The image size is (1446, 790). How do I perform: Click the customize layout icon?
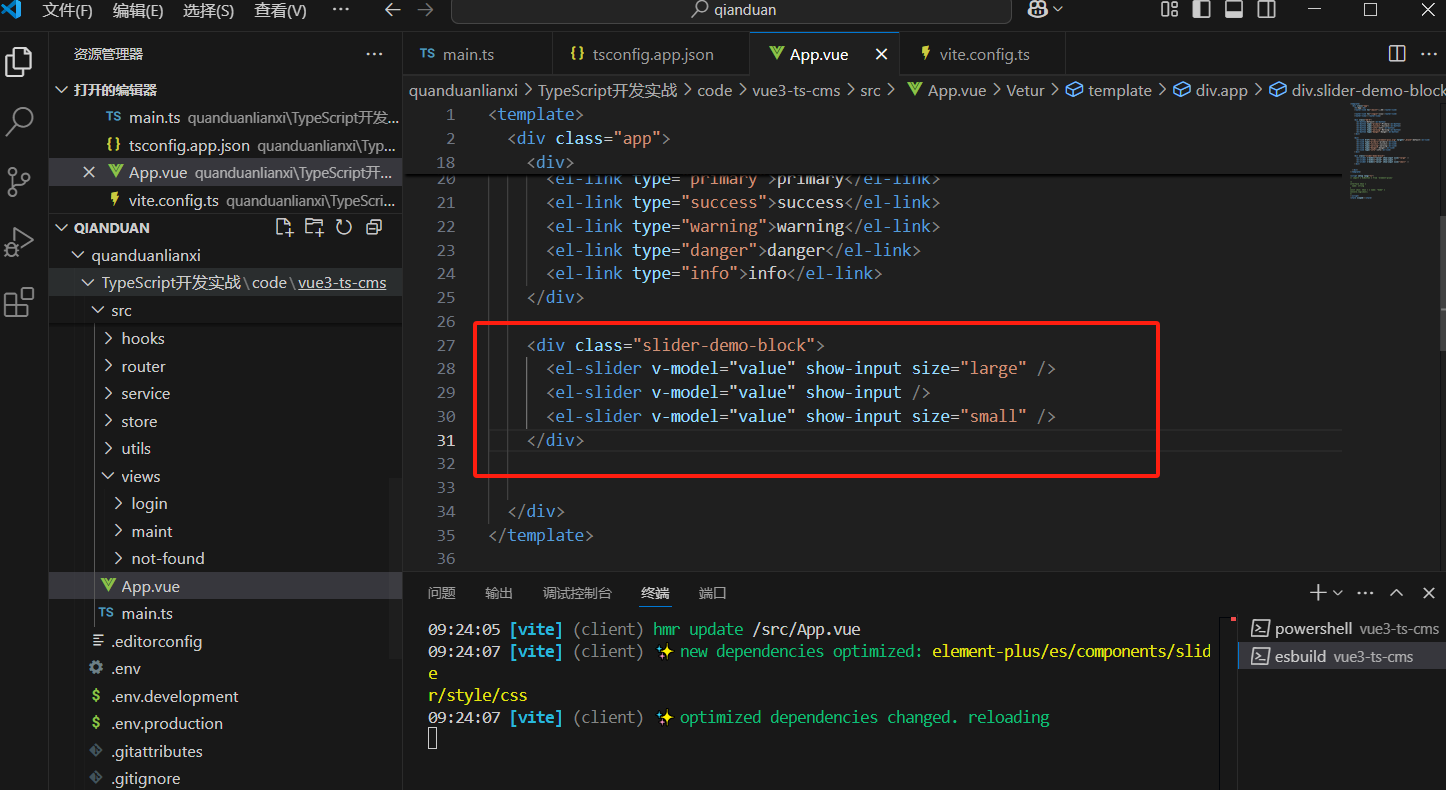point(1170,10)
